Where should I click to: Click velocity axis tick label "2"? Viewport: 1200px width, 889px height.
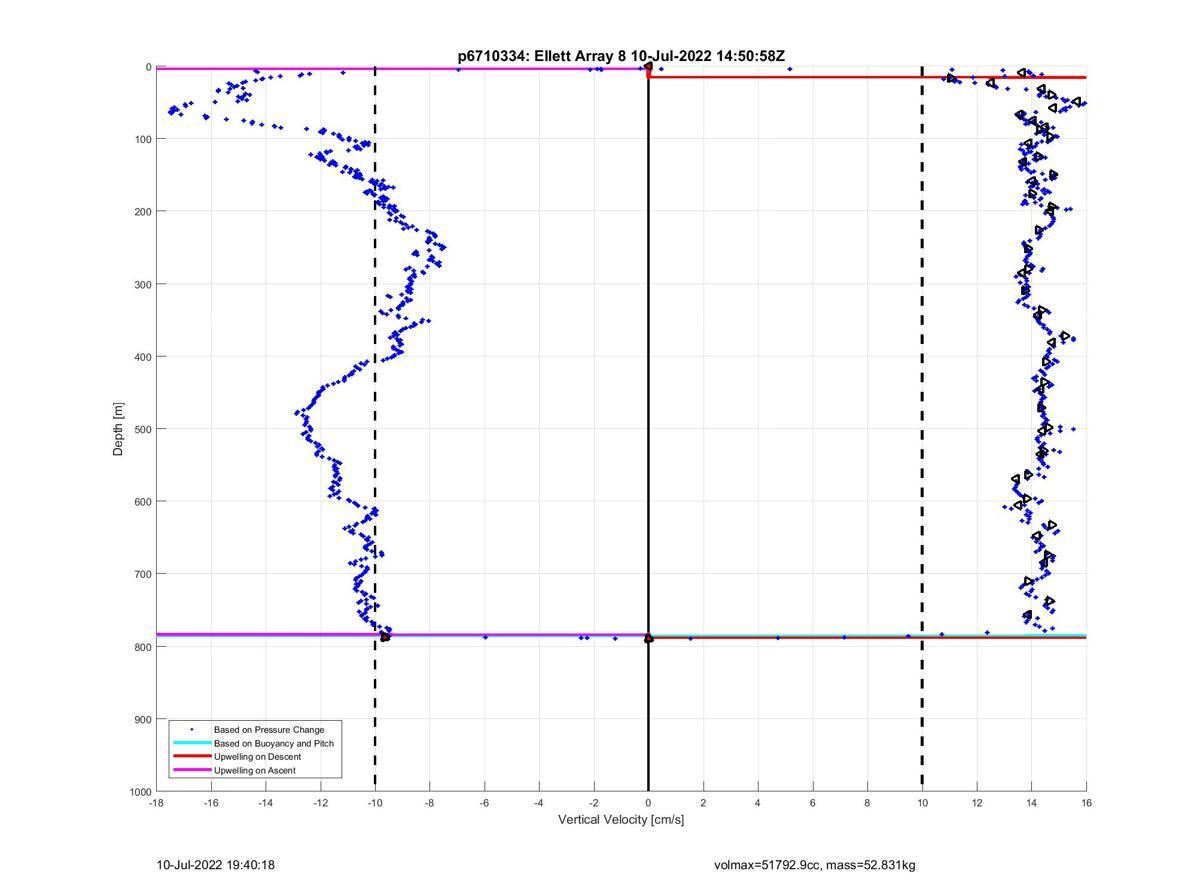(703, 803)
